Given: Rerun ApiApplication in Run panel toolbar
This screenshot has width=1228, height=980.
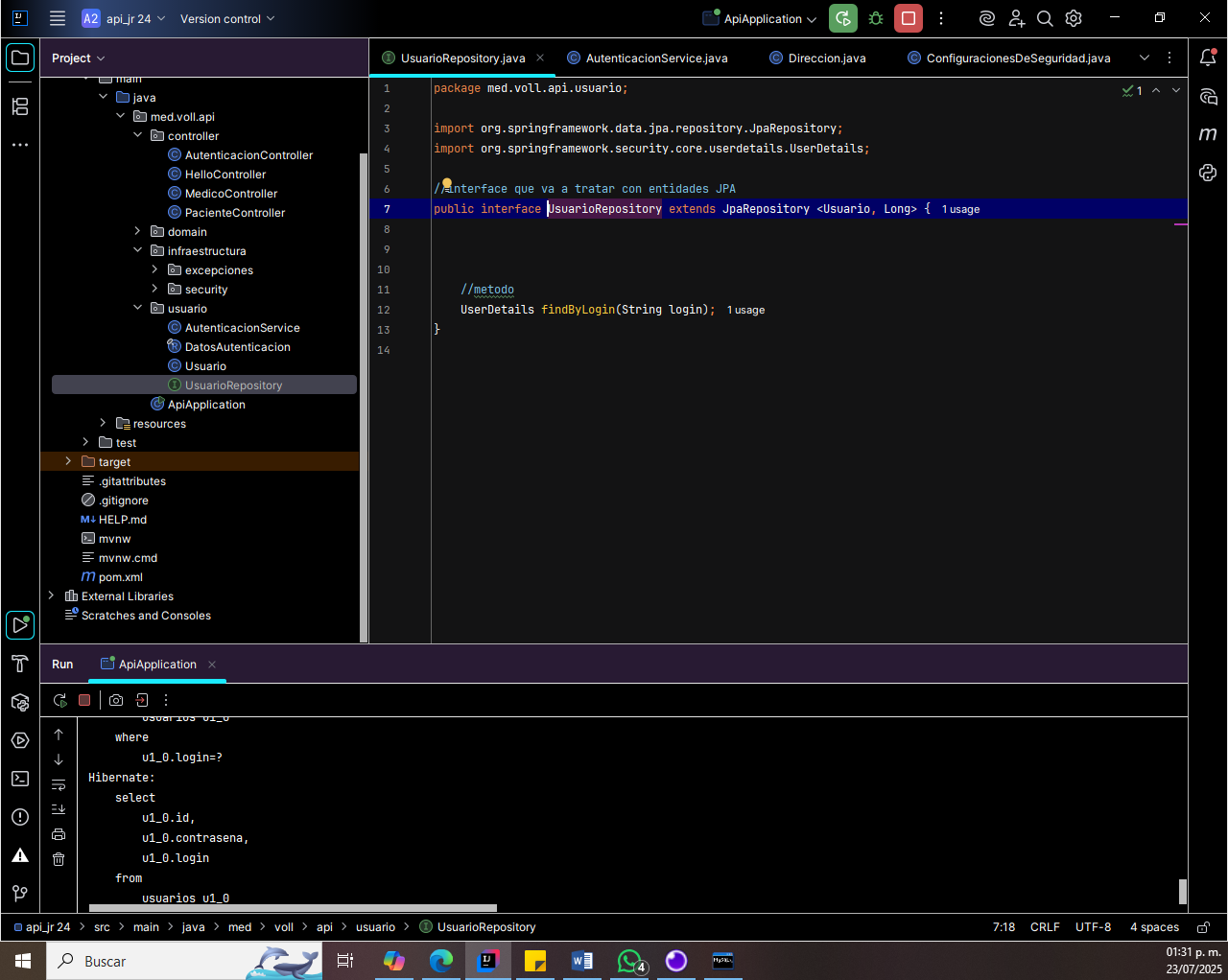Looking at the screenshot, I should (x=59, y=700).
